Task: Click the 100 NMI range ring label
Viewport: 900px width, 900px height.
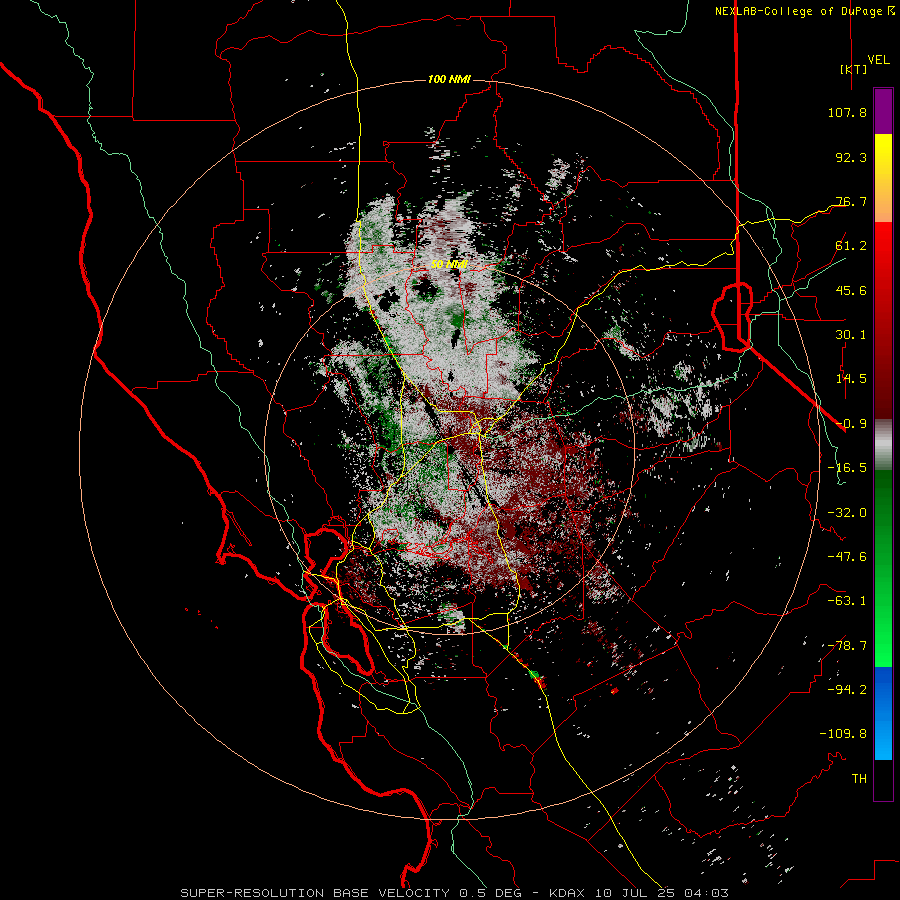Action: coord(449,79)
